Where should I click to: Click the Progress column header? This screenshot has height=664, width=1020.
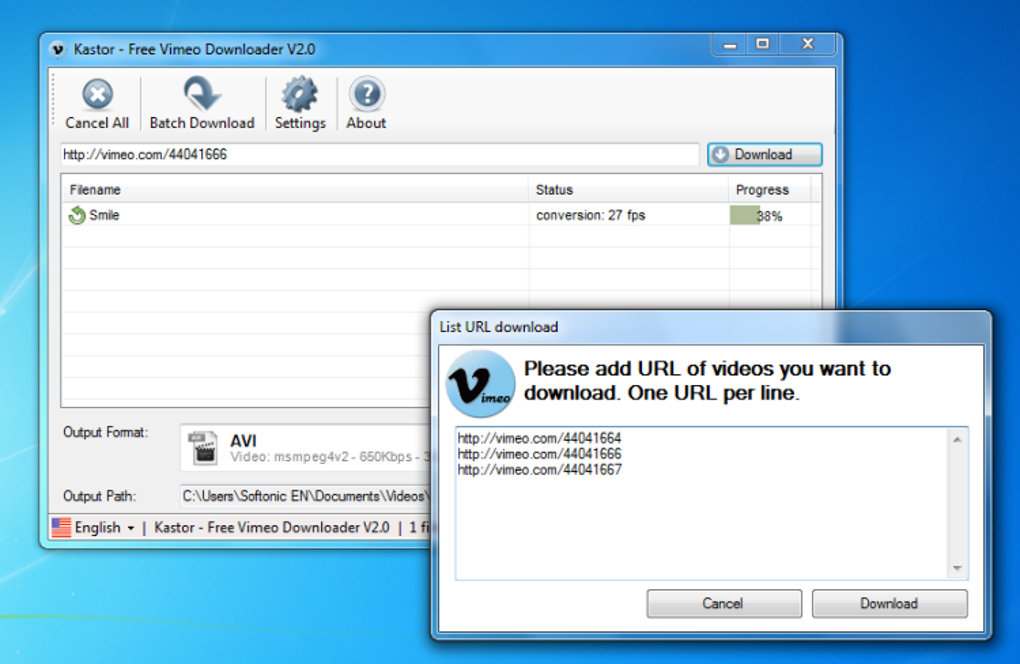tap(770, 190)
